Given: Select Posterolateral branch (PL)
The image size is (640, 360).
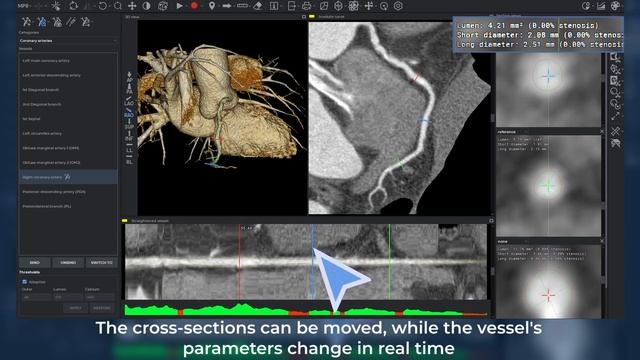Looking at the screenshot, I should pos(68,206).
